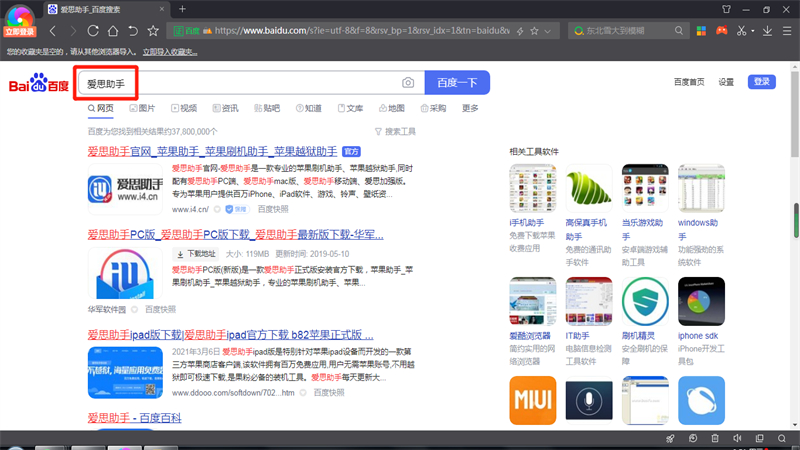800x450 pixels.
Task: Open the 爱思助手PC版 华军 download result
Action: pos(235,235)
